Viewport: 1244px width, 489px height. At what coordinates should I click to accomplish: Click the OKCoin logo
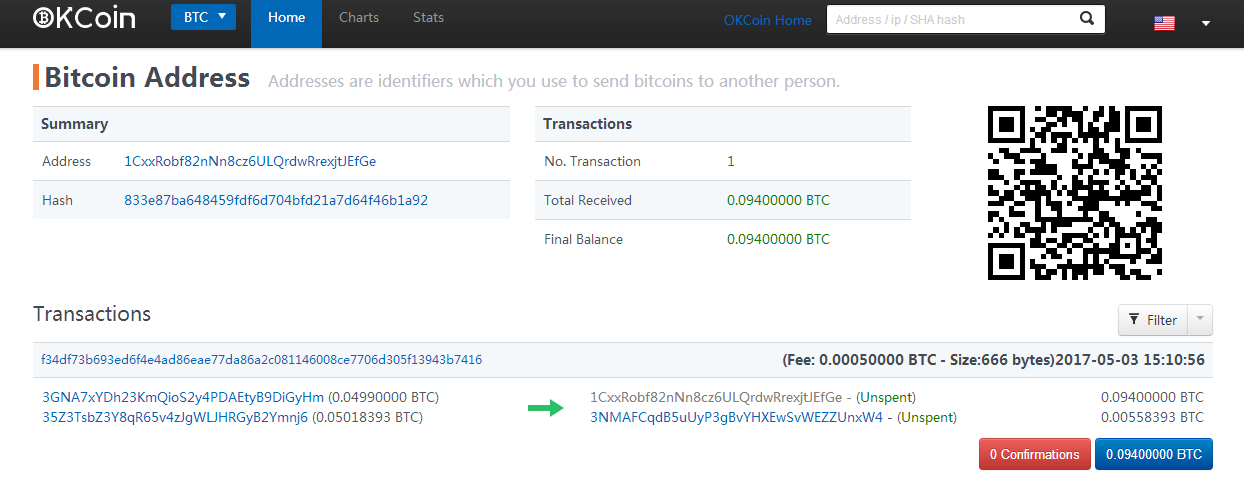84,18
